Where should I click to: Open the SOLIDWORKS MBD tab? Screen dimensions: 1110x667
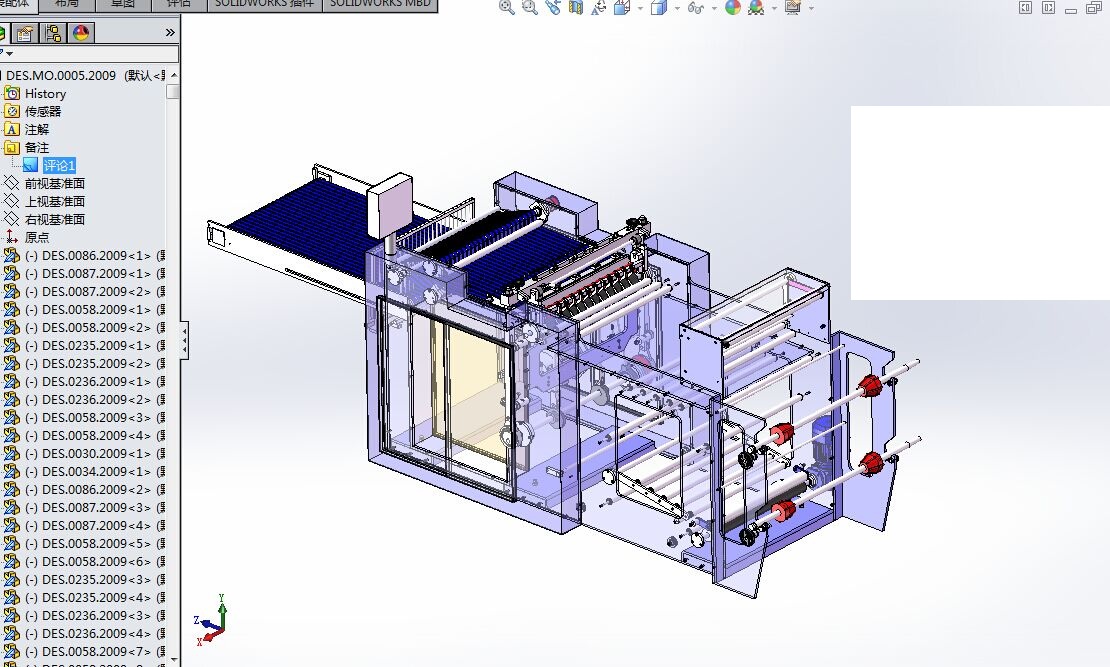pyautogui.click(x=380, y=4)
